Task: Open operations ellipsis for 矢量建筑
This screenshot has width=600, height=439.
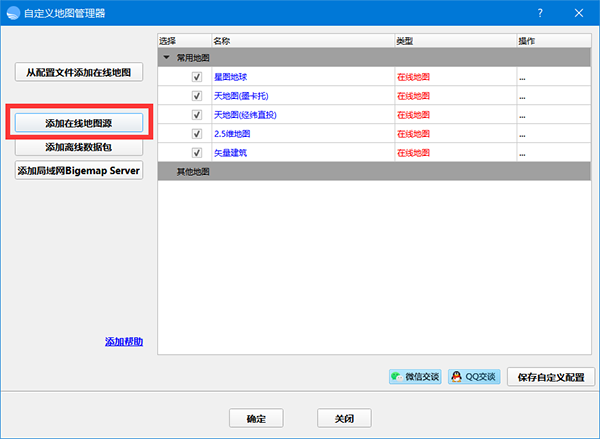Action: [522, 153]
